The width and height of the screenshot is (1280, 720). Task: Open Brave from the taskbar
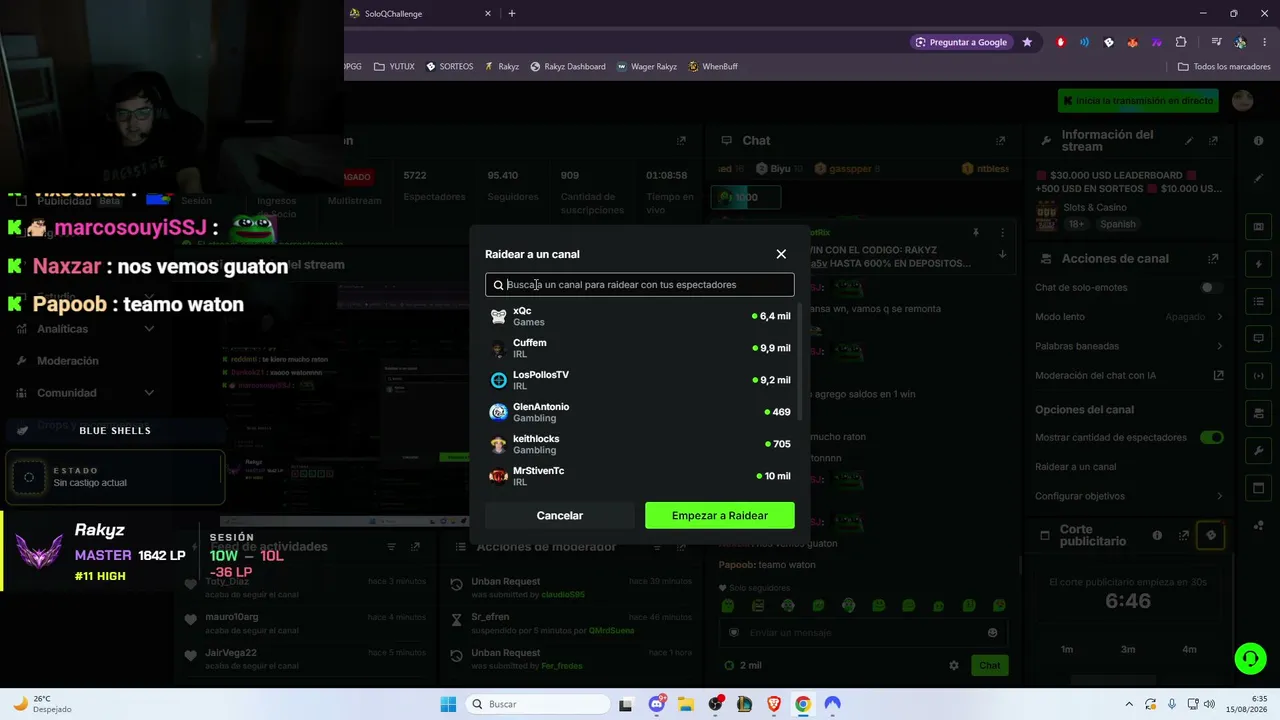[x=774, y=704]
